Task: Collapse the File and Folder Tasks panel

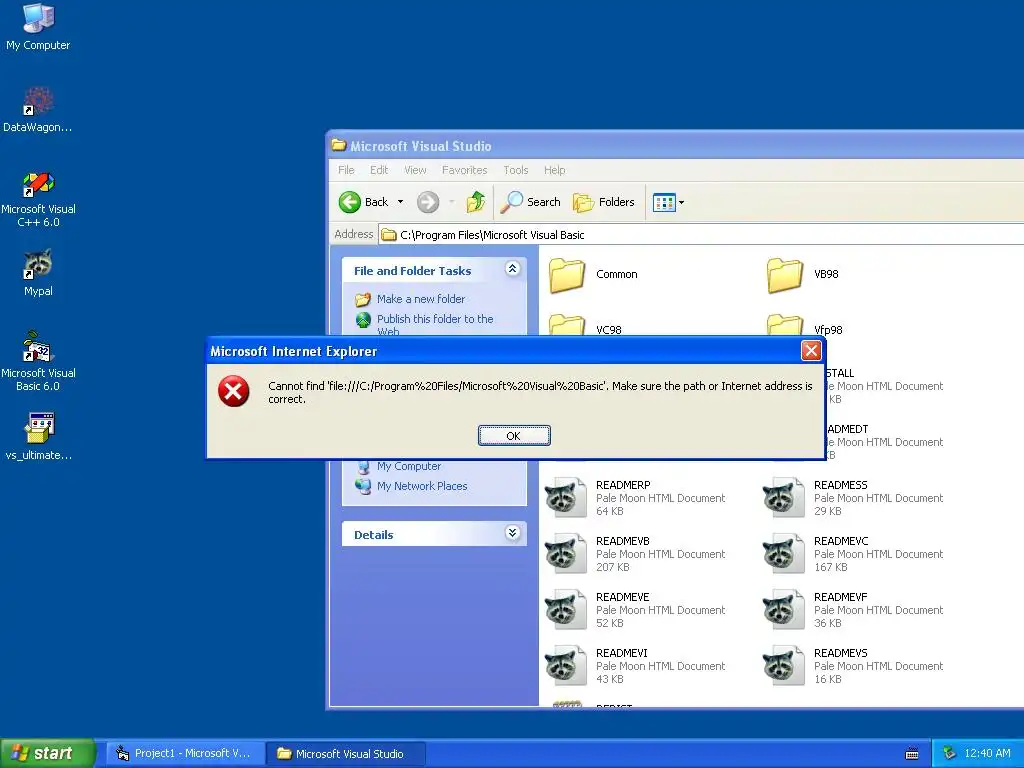Action: [513, 268]
